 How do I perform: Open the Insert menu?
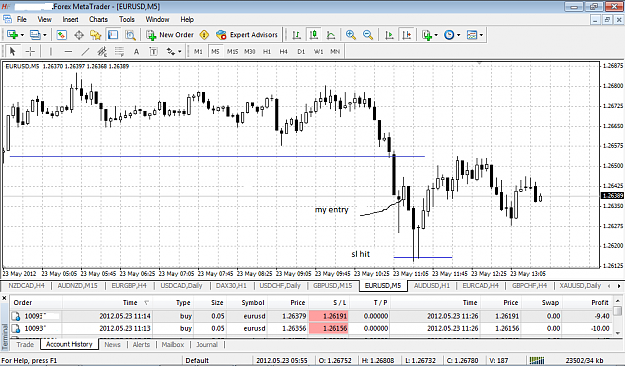click(70, 19)
